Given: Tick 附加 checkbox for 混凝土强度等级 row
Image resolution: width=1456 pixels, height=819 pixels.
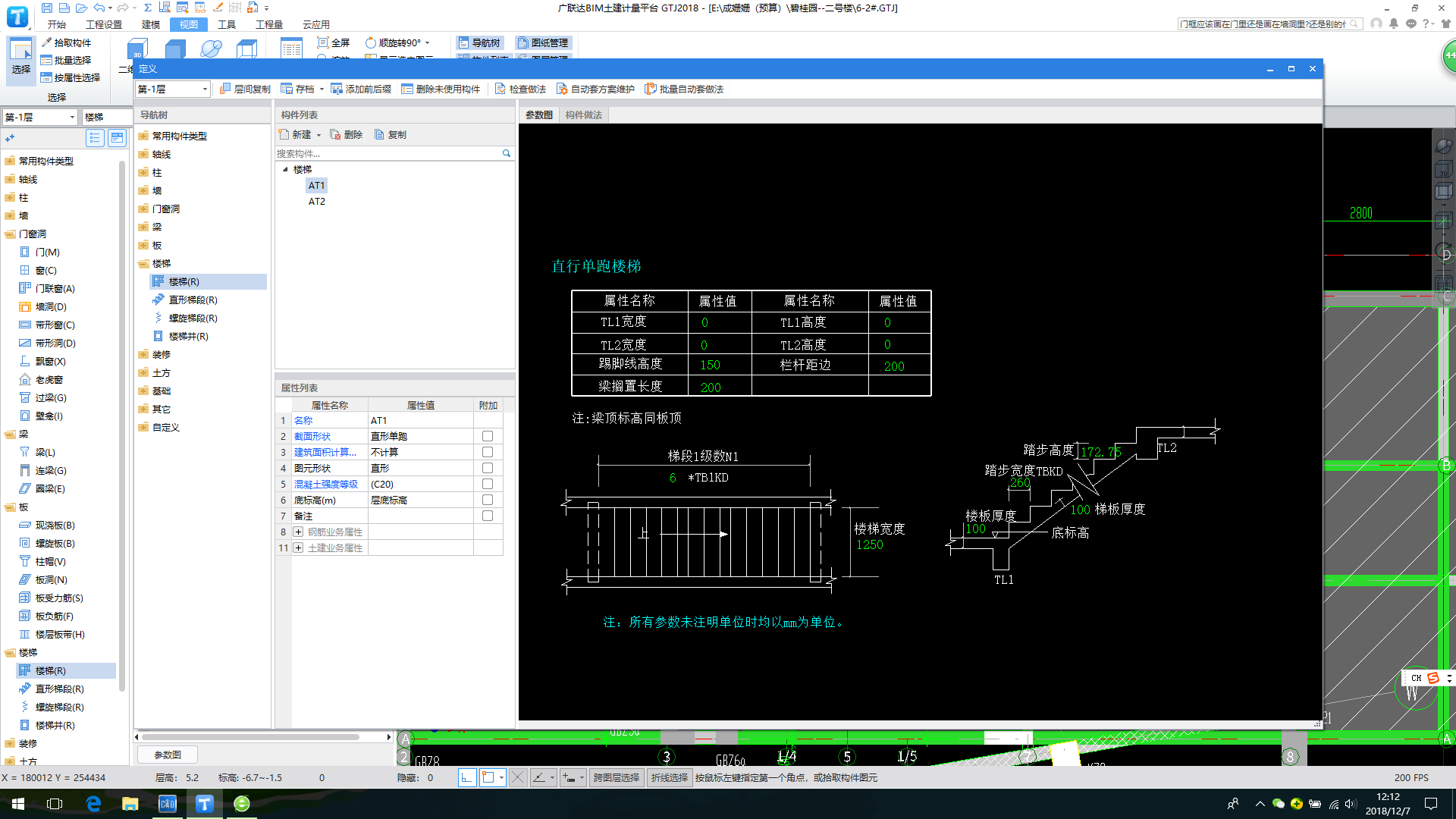Looking at the screenshot, I should point(488,484).
